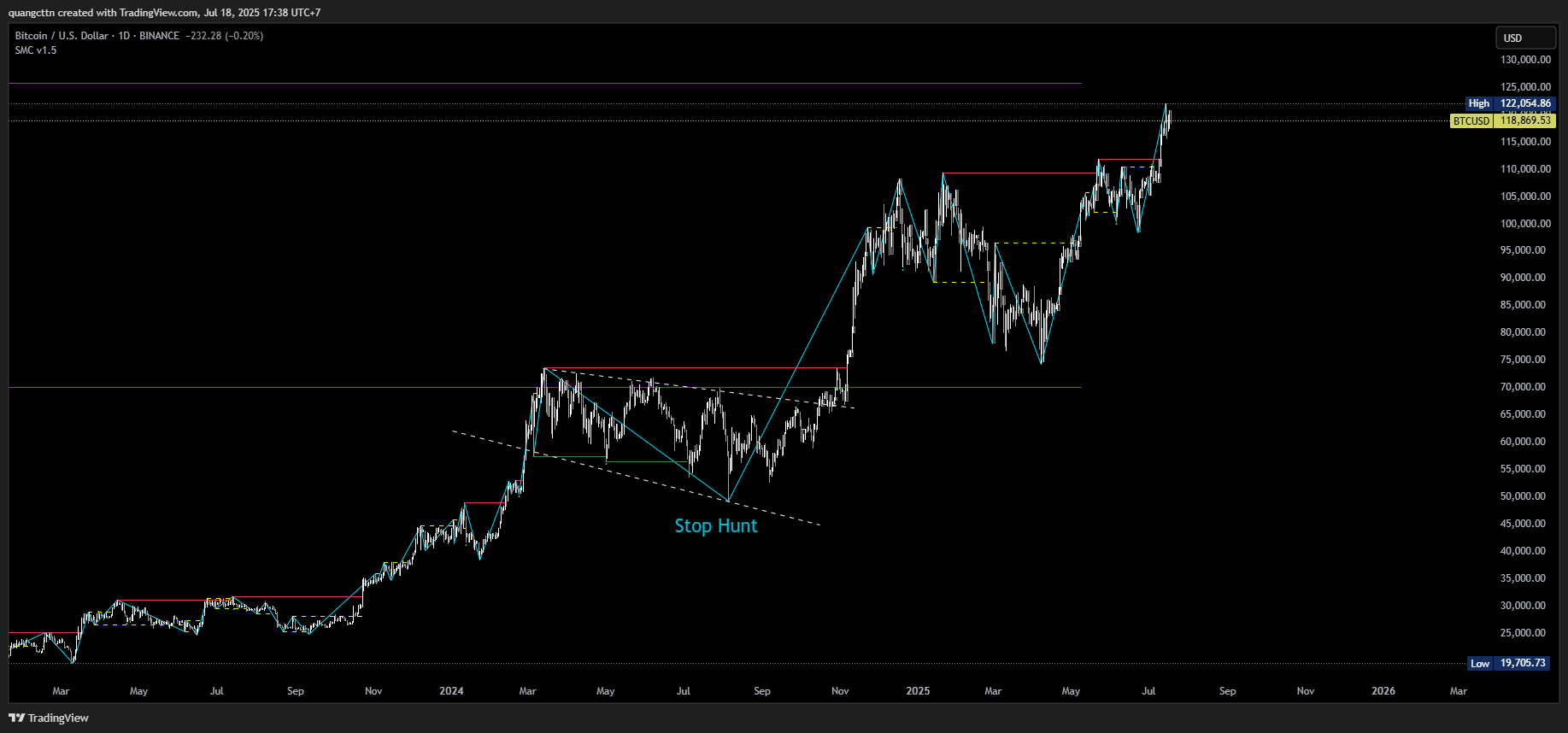Click the 115,000.00 price axis label

[1525, 142]
